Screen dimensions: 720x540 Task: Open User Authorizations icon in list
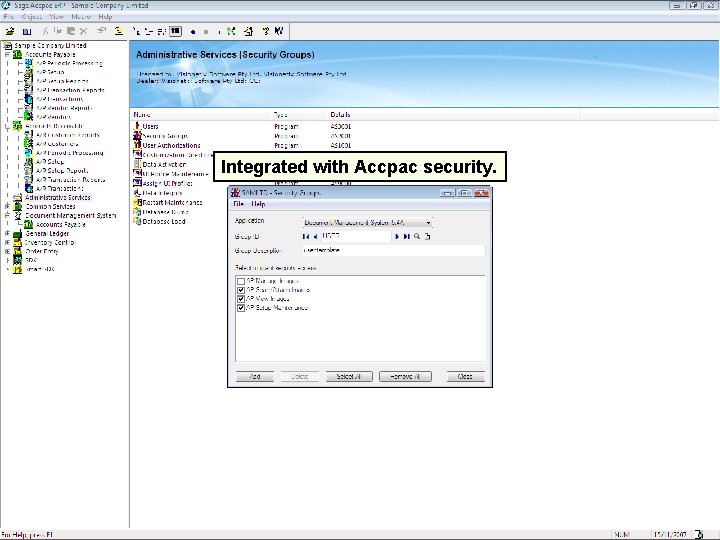tap(137, 145)
